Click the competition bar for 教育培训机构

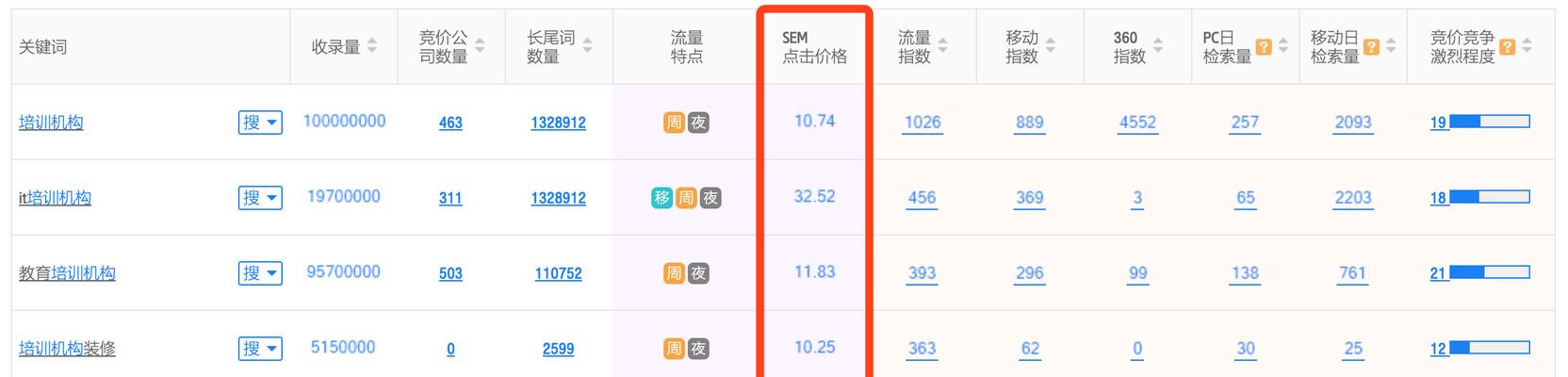click(1490, 272)
